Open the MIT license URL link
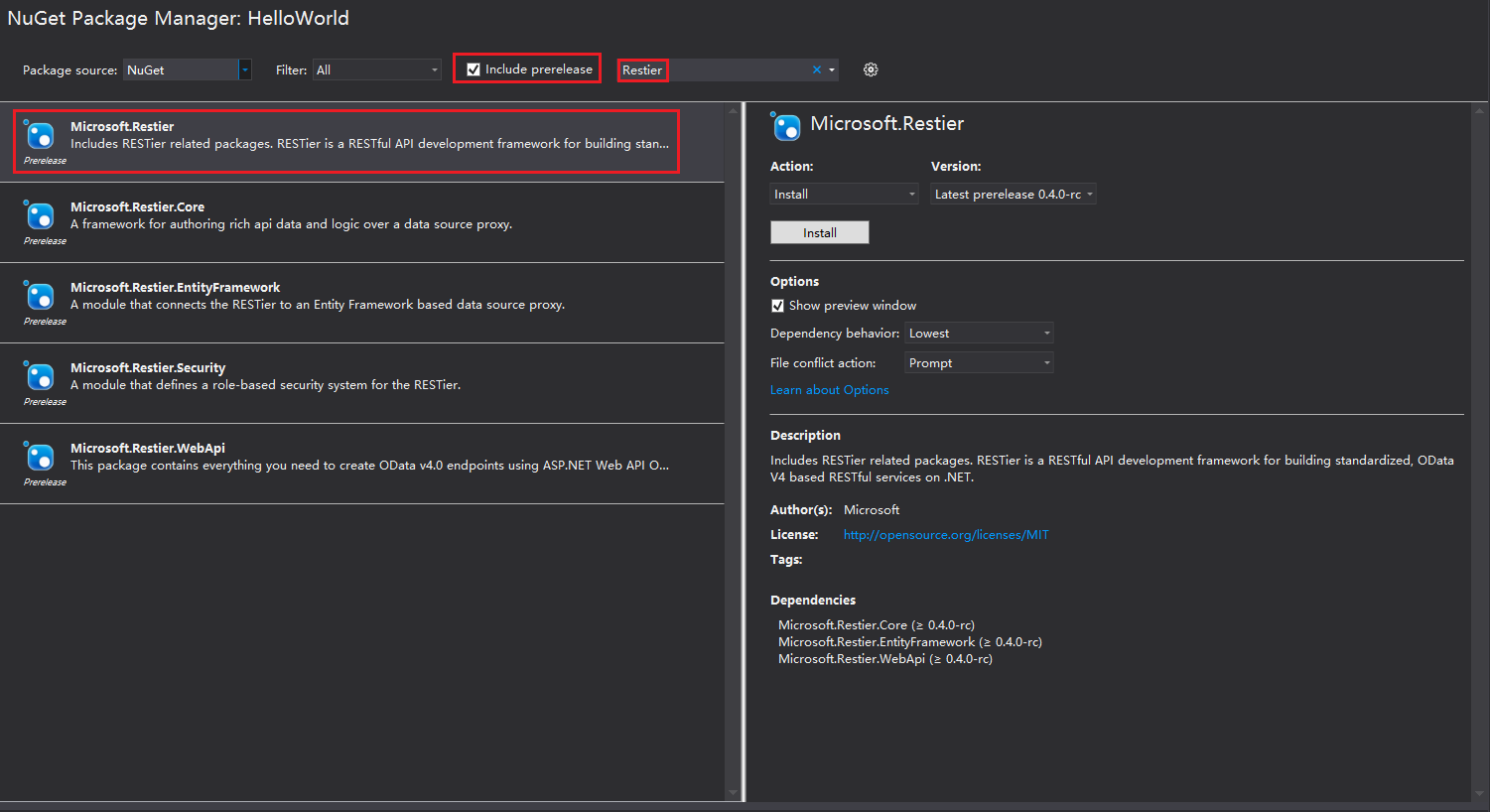This screenshot has height=812, width=1490. tap(945, 535)
